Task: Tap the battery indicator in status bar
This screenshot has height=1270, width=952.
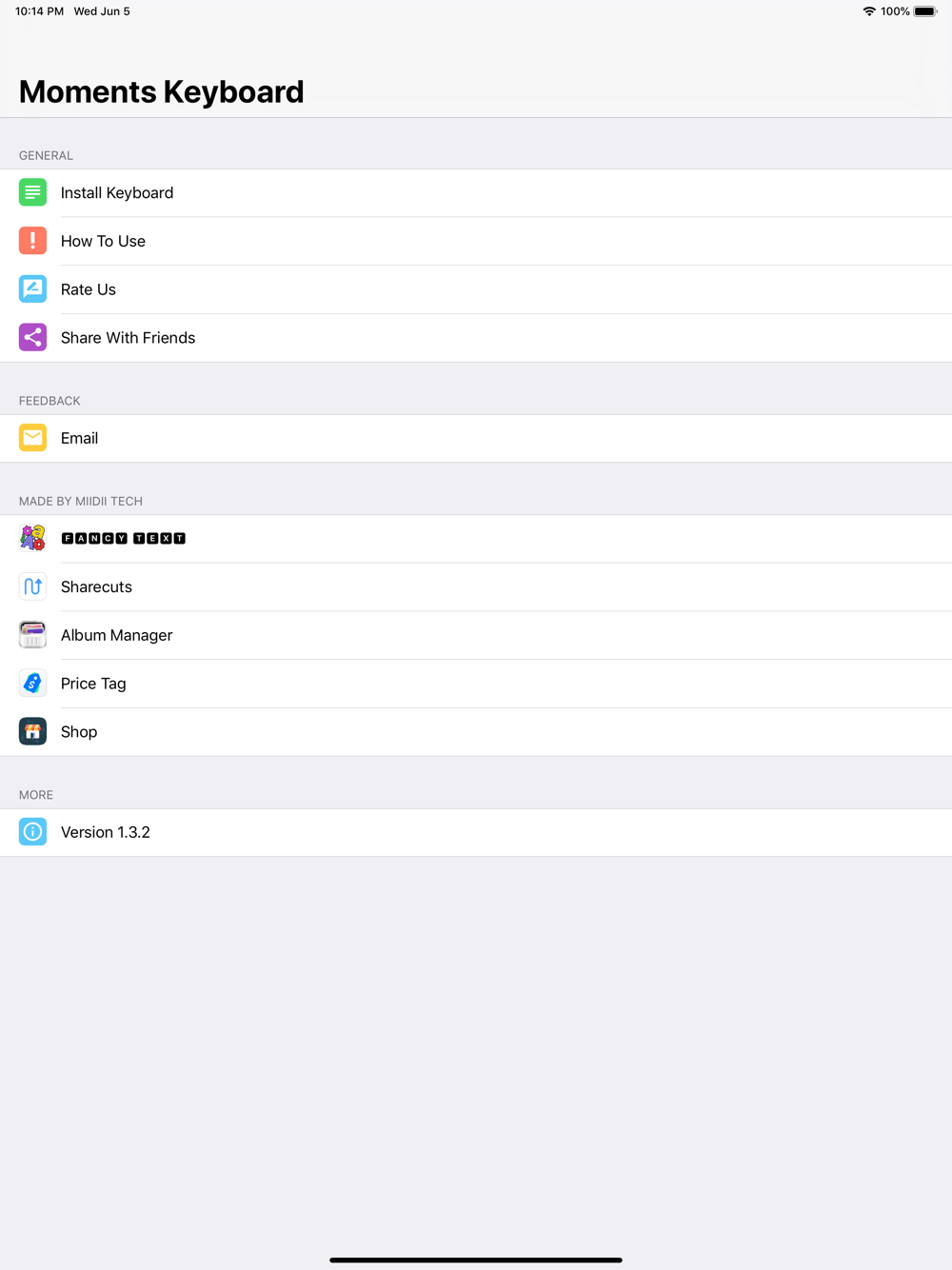Action: 925,11
